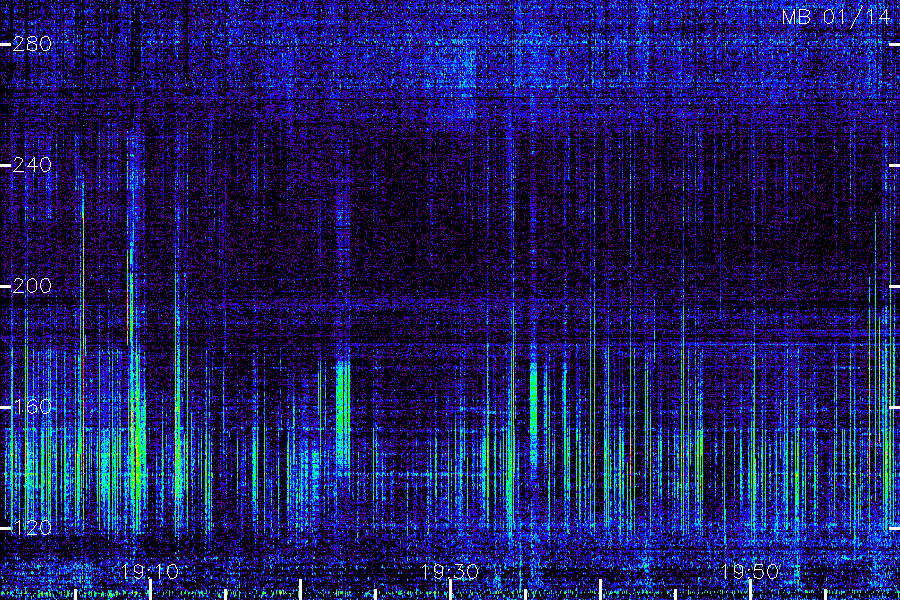Click the 240 frequency axis label
This screenshot has height=600, width=900.
[32, 165]
